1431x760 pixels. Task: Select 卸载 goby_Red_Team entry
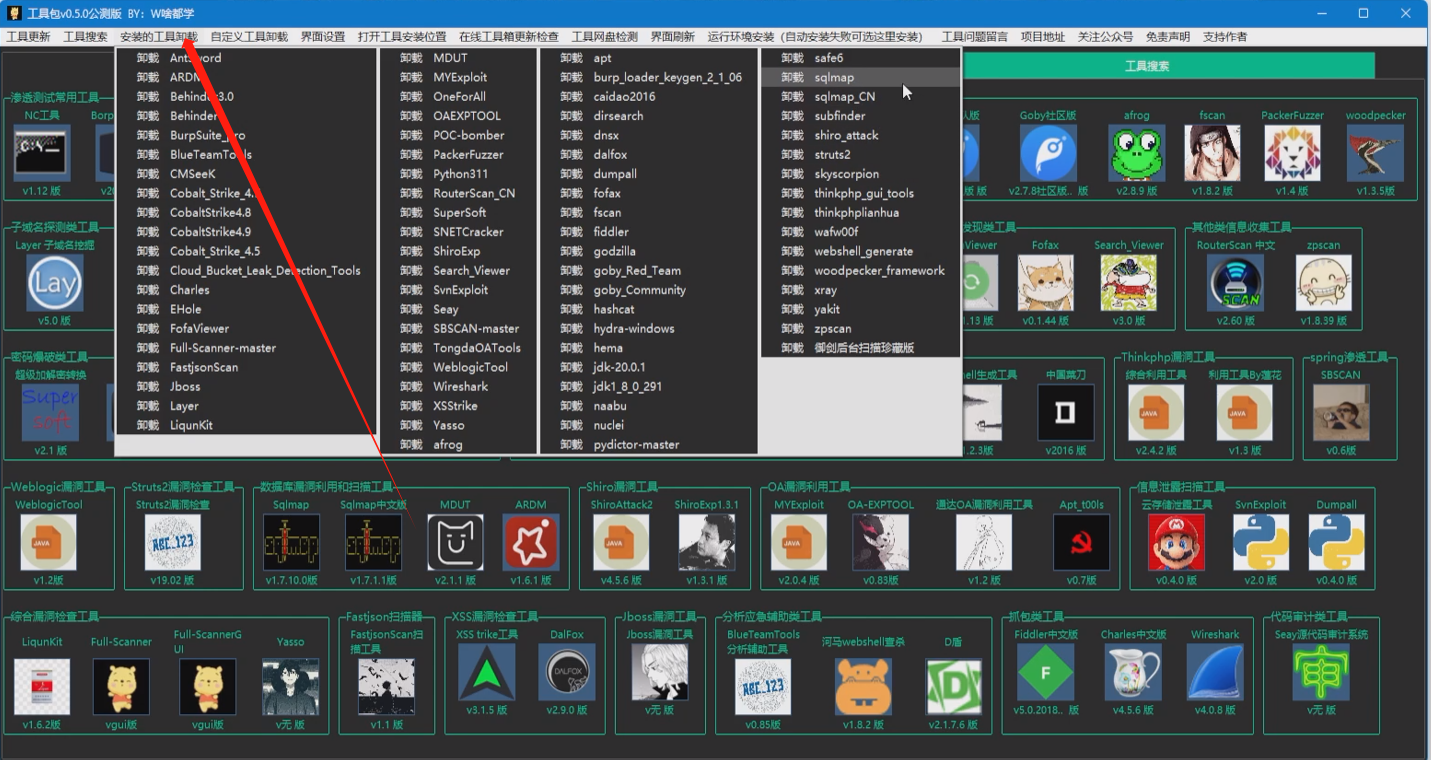coord(648,271)
